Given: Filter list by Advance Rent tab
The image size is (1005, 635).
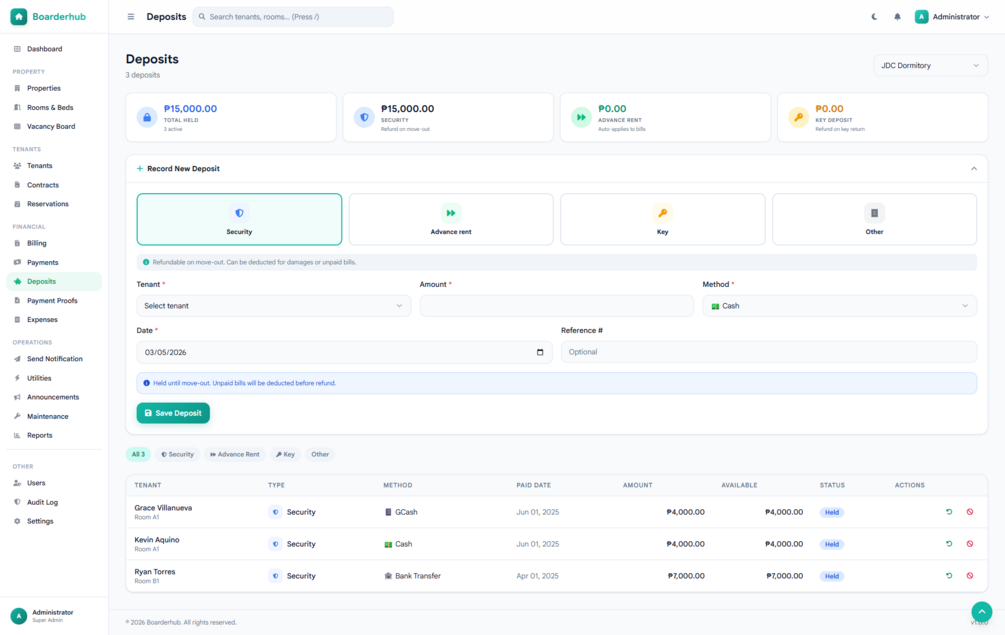Looking at the screenshot, I should pyautogui.click(x=235, y=454).
